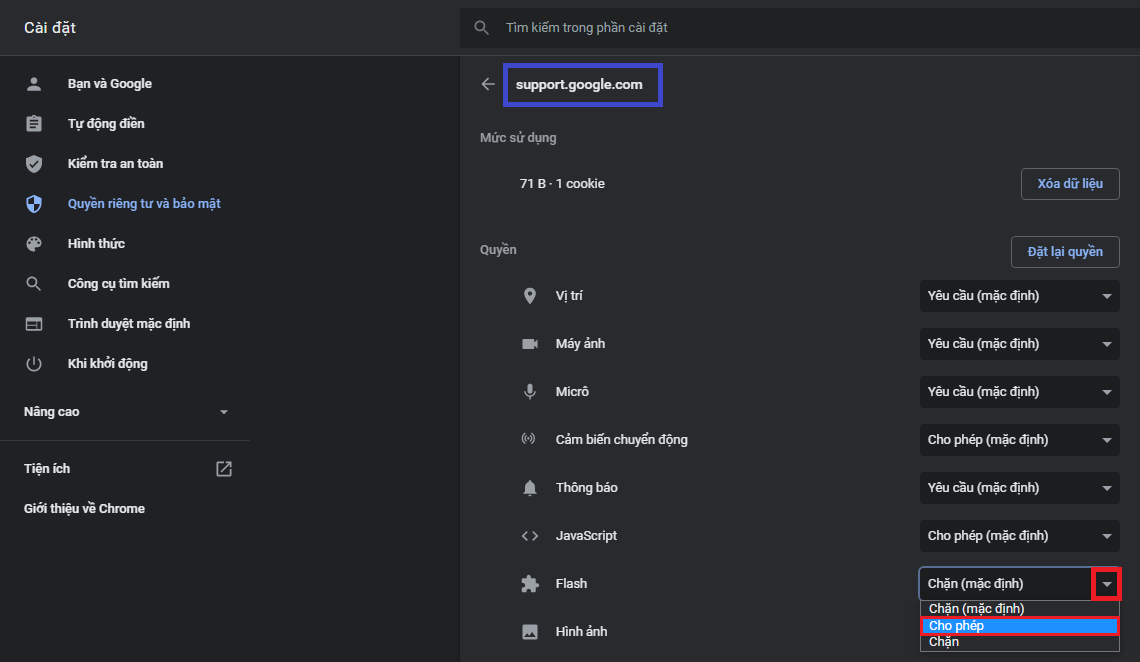Click the back arrow next to support.google.com
The width and height of the screenshot is (1140, 662).
tap(488, 84)
